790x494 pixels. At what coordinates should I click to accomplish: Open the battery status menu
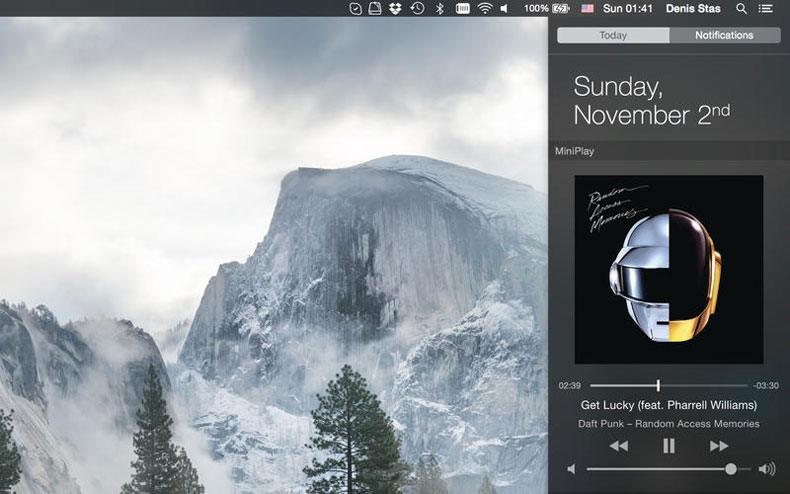561,9
